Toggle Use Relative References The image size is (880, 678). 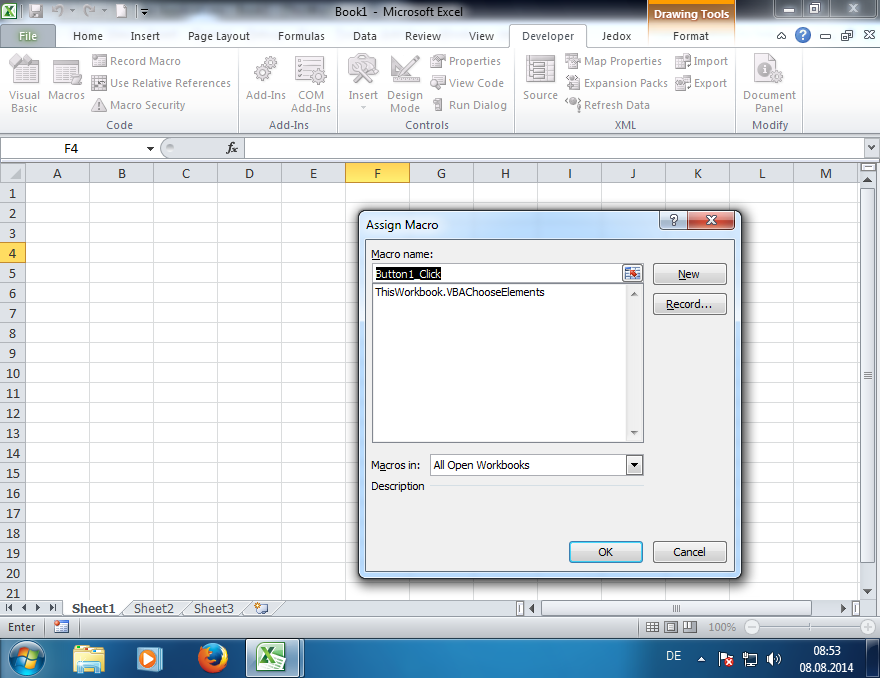(160, 82)
